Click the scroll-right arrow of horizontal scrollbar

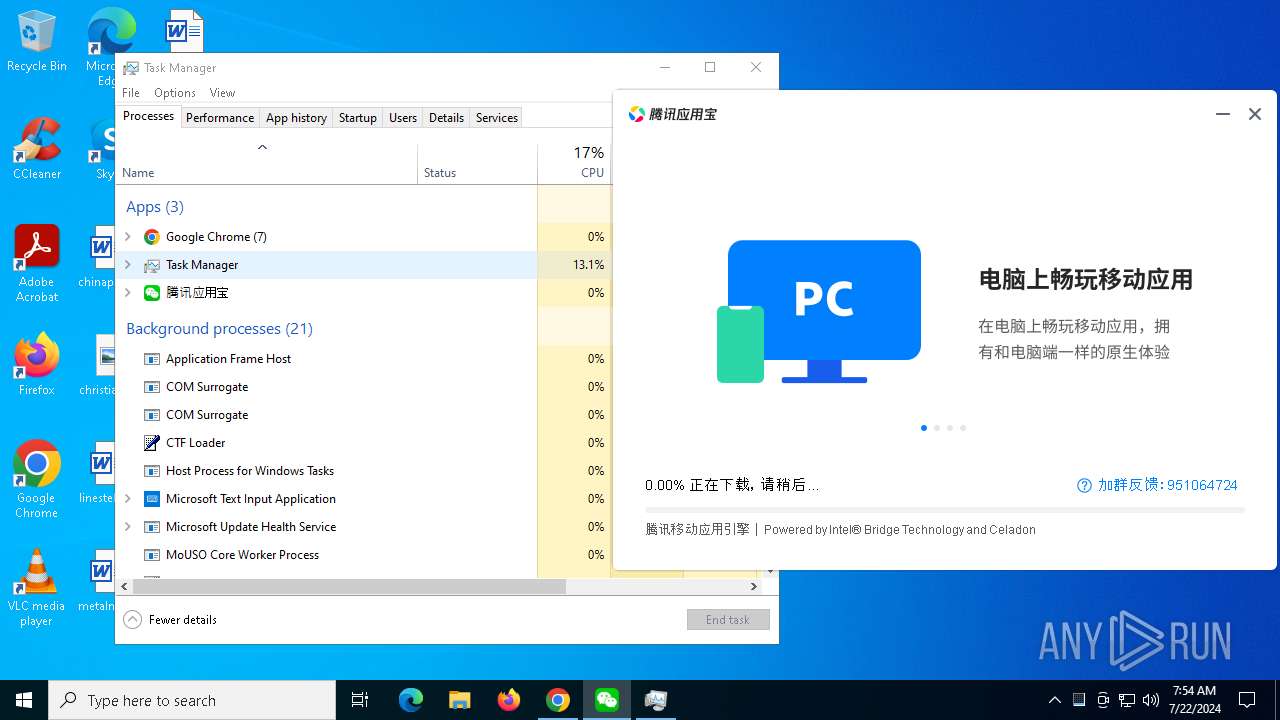pyautogui.click(x=754, y=587)
